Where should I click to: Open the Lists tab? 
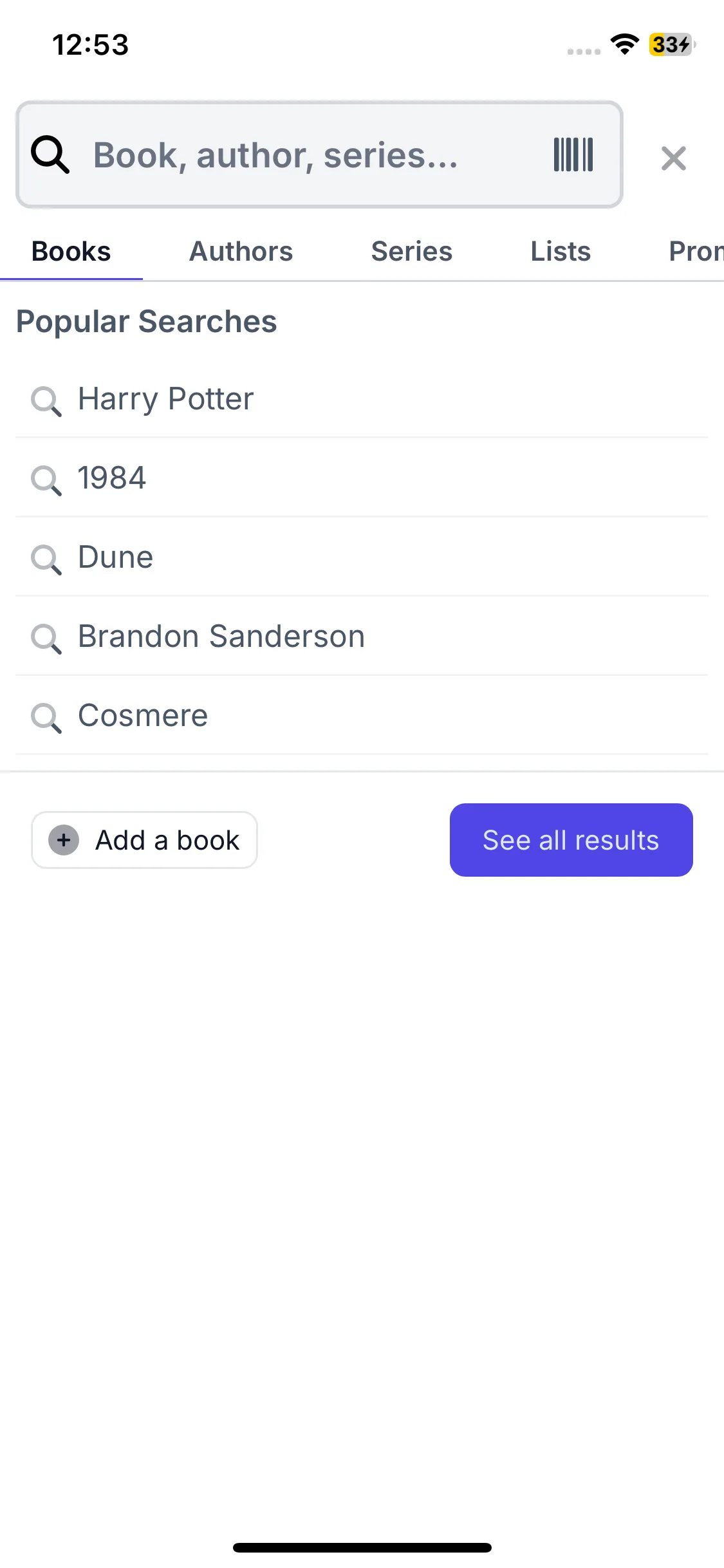pyautogui.click(x=560, y=252)
